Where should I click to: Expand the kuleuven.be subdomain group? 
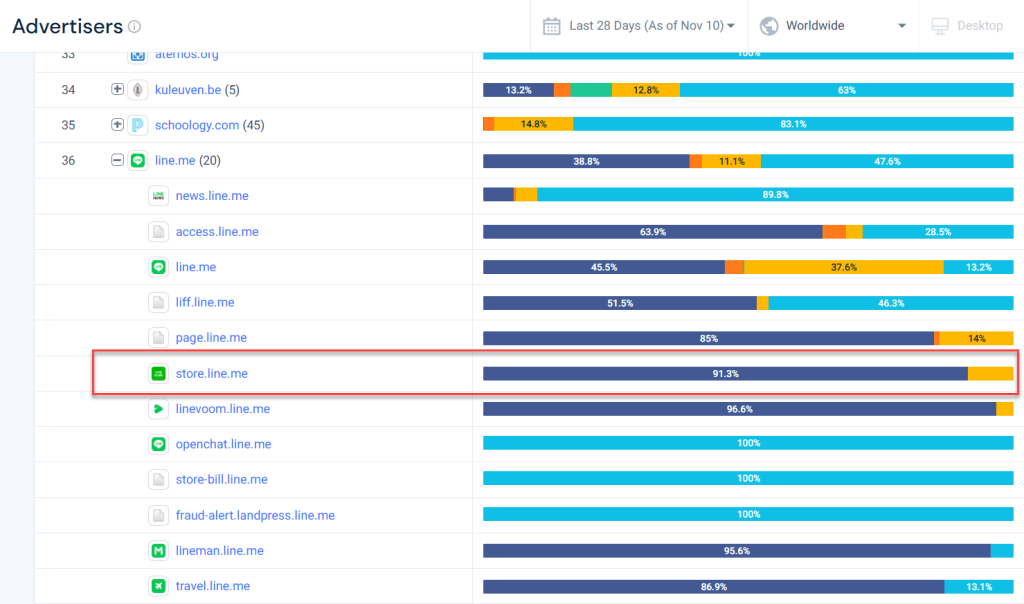click(x=117, y=90)
